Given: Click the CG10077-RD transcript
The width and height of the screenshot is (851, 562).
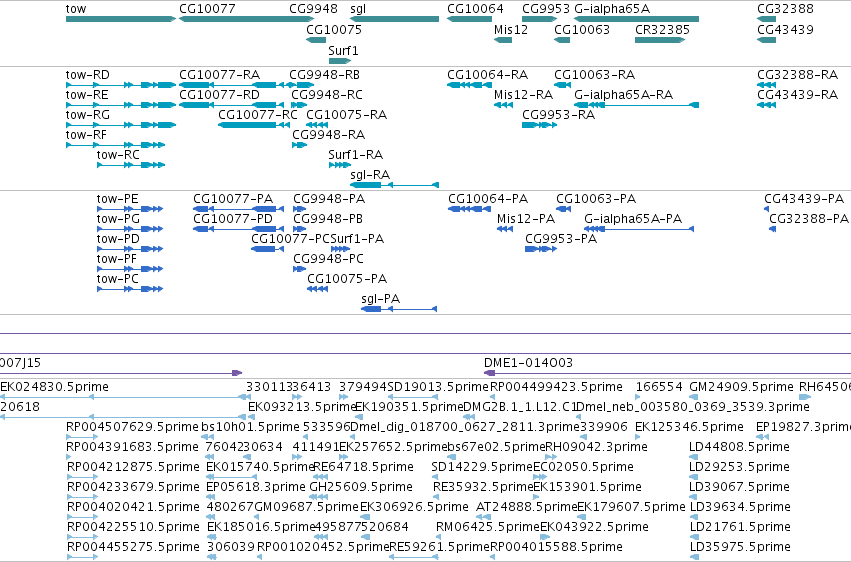Looking at the screenshot, I should 234,105.
